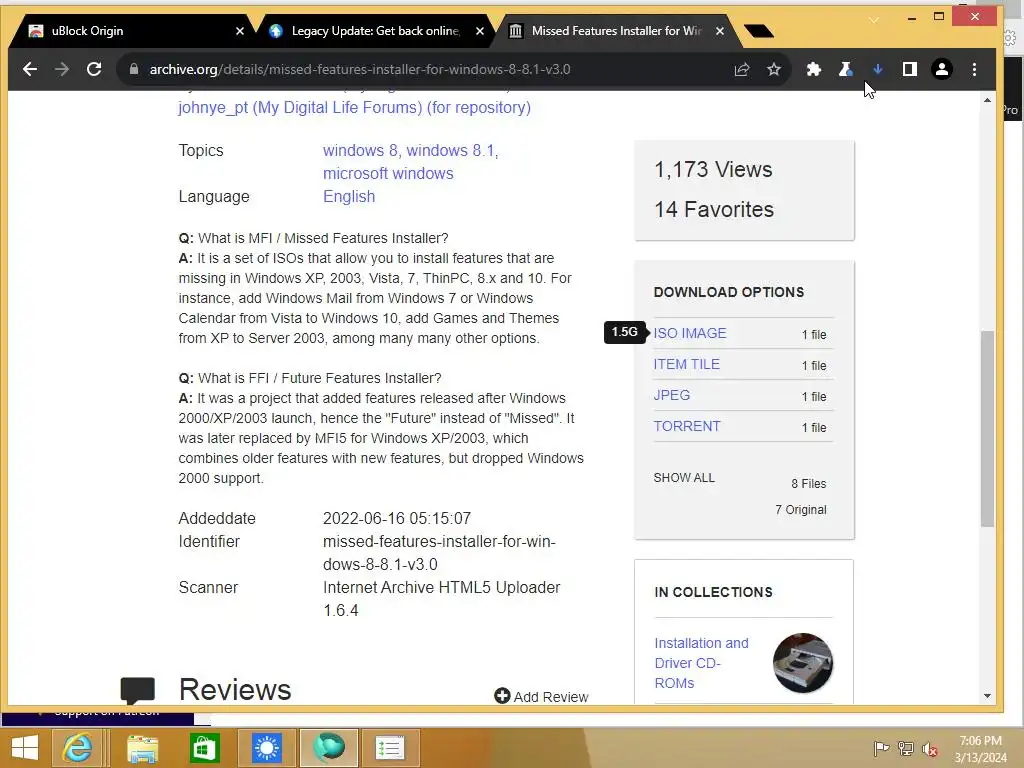Click SHOW ALL download files

coord(684,477)
